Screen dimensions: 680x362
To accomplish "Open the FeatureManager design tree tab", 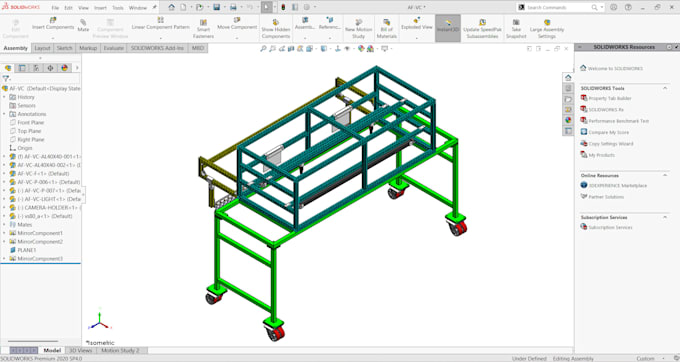I will [8, 68].
